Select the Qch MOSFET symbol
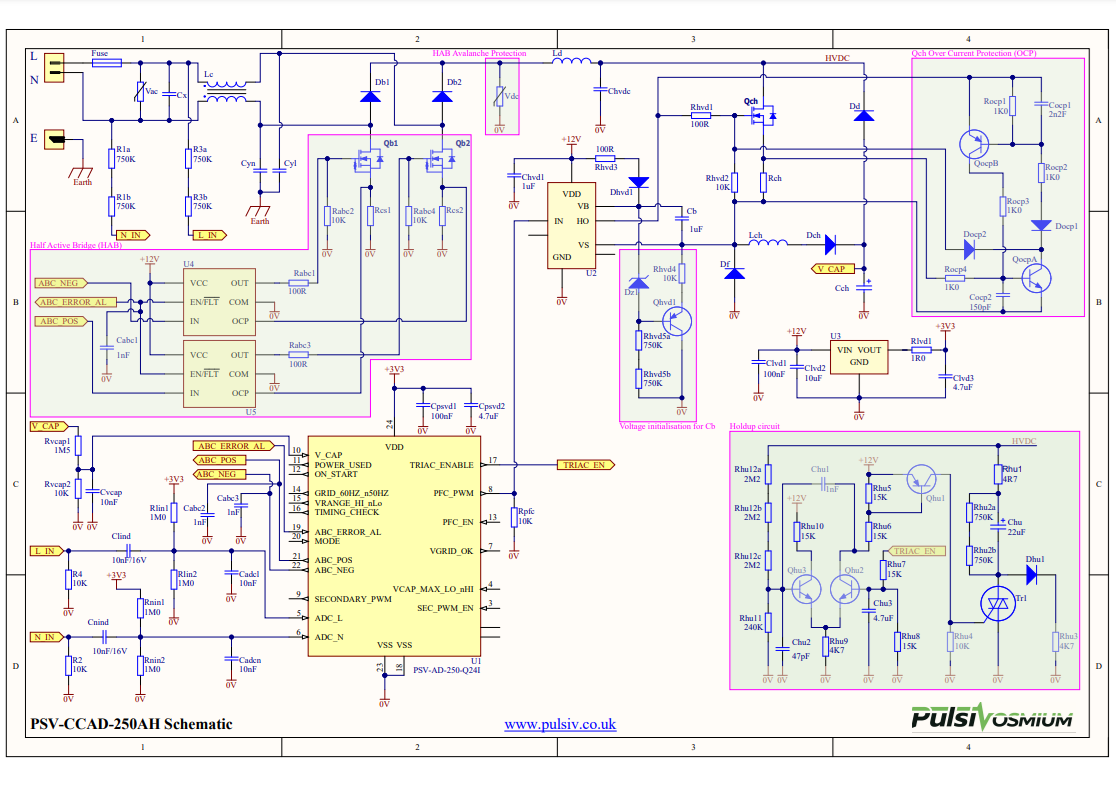The height and width of the screenshot is (789, 1116). pyautogui.click(x=763, y=115)
